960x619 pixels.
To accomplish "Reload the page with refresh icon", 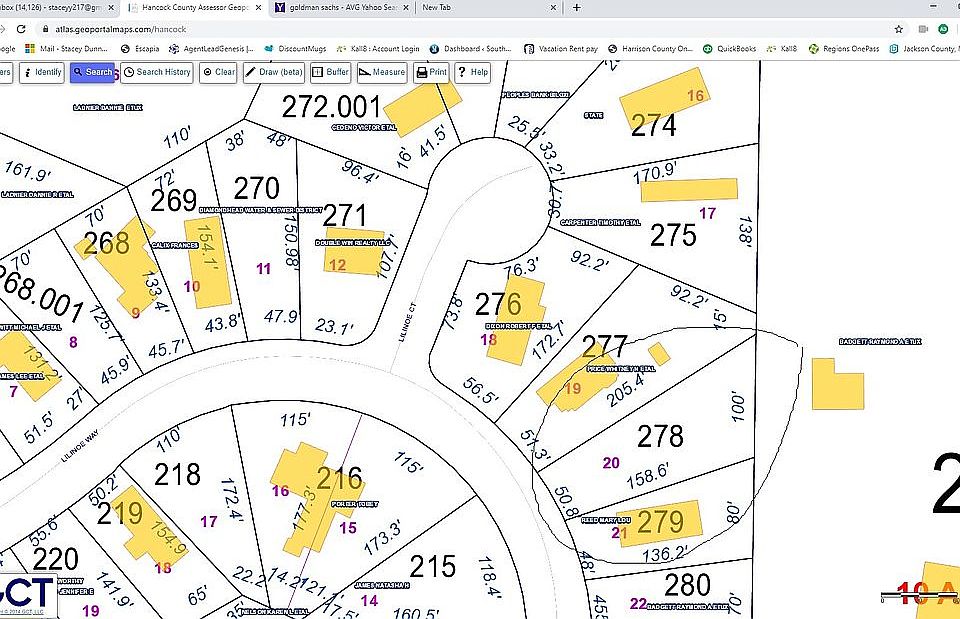I will (x=21, y=29).
